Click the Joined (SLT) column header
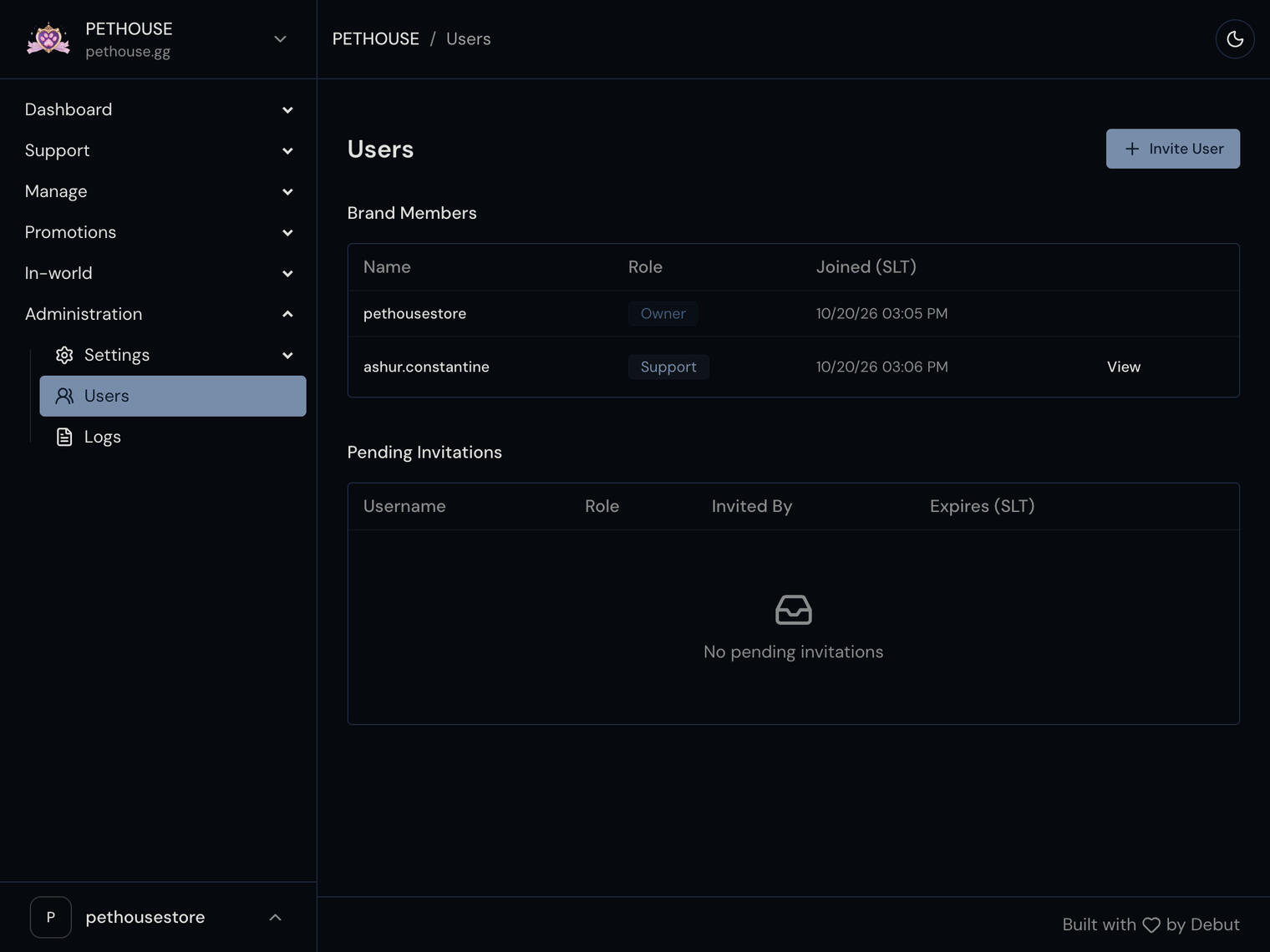1270x952 pixels. [866, 267]
